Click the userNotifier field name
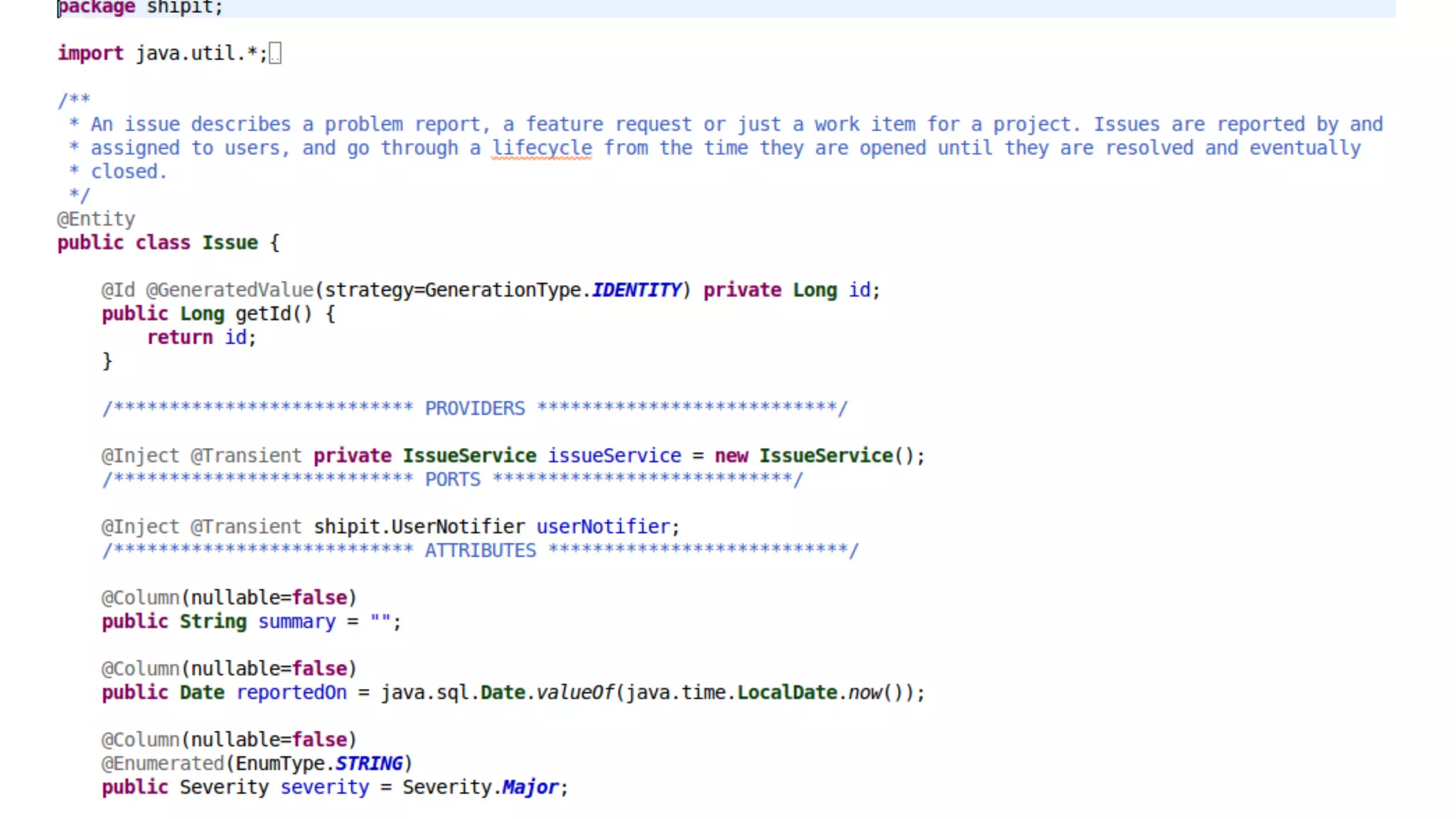Screen dimensions: 1456x819 point(604,527)
